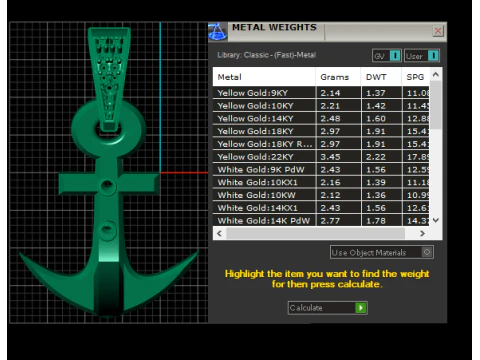The width and height of the screenshot is (480, 360).
Task: Select the White Gold:9K PdW row
Action: point(321,169)
